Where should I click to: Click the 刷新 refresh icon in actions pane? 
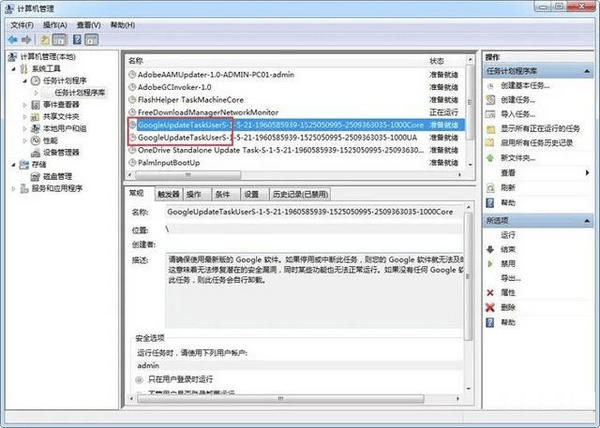coord(490,187)
